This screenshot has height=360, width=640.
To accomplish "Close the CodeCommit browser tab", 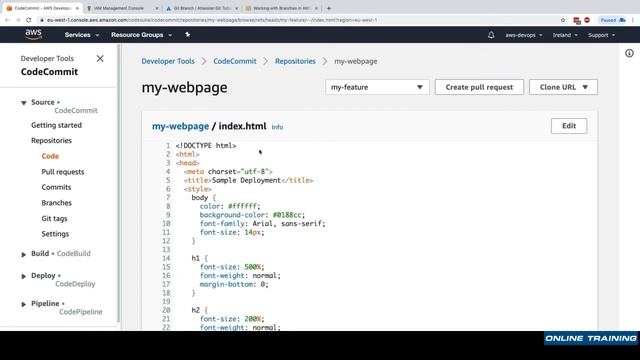I will [77, 8].
